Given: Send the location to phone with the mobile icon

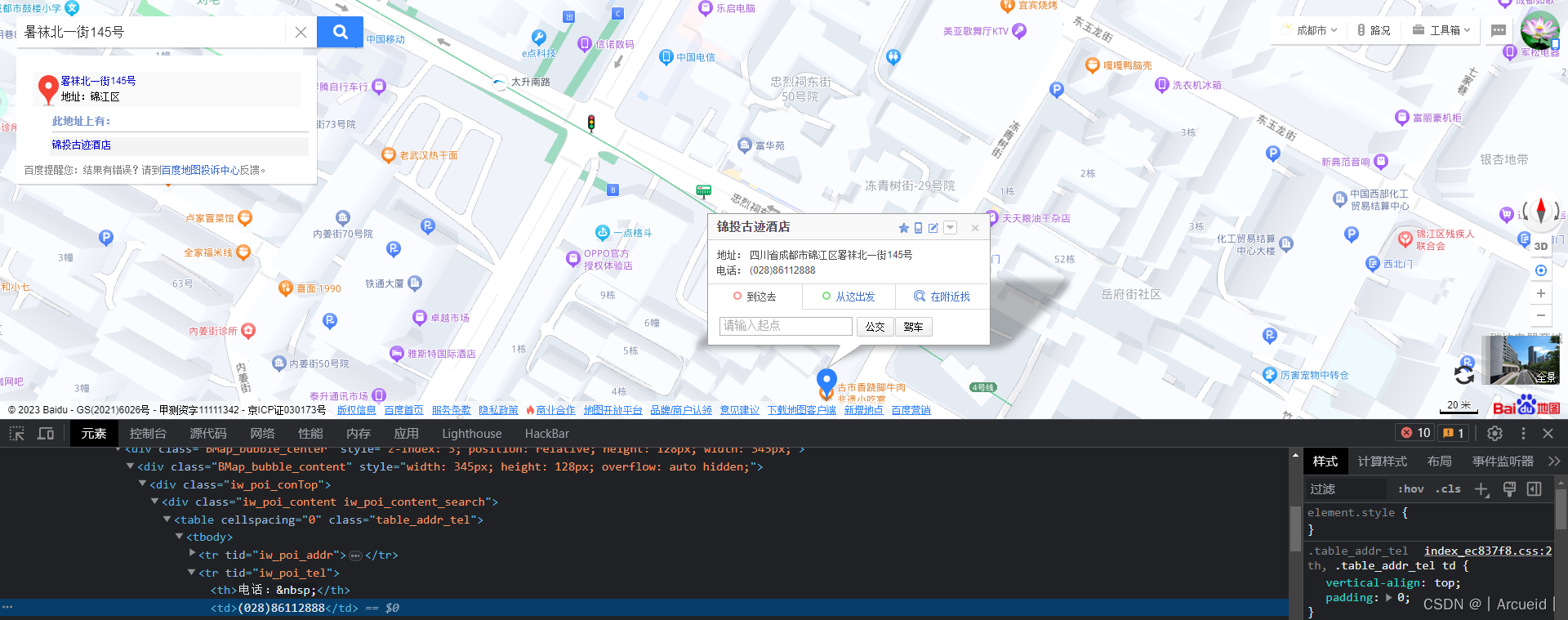Looking at the screenshot, I should (x=918, y=228).
